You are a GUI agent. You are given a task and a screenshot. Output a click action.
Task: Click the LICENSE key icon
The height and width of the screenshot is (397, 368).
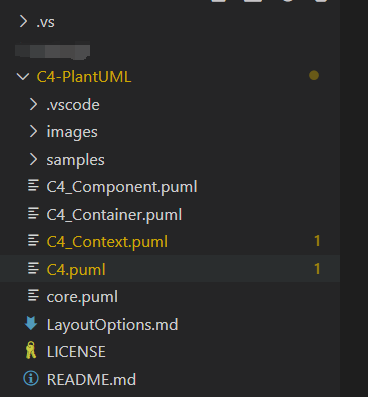tap(31, 350)
